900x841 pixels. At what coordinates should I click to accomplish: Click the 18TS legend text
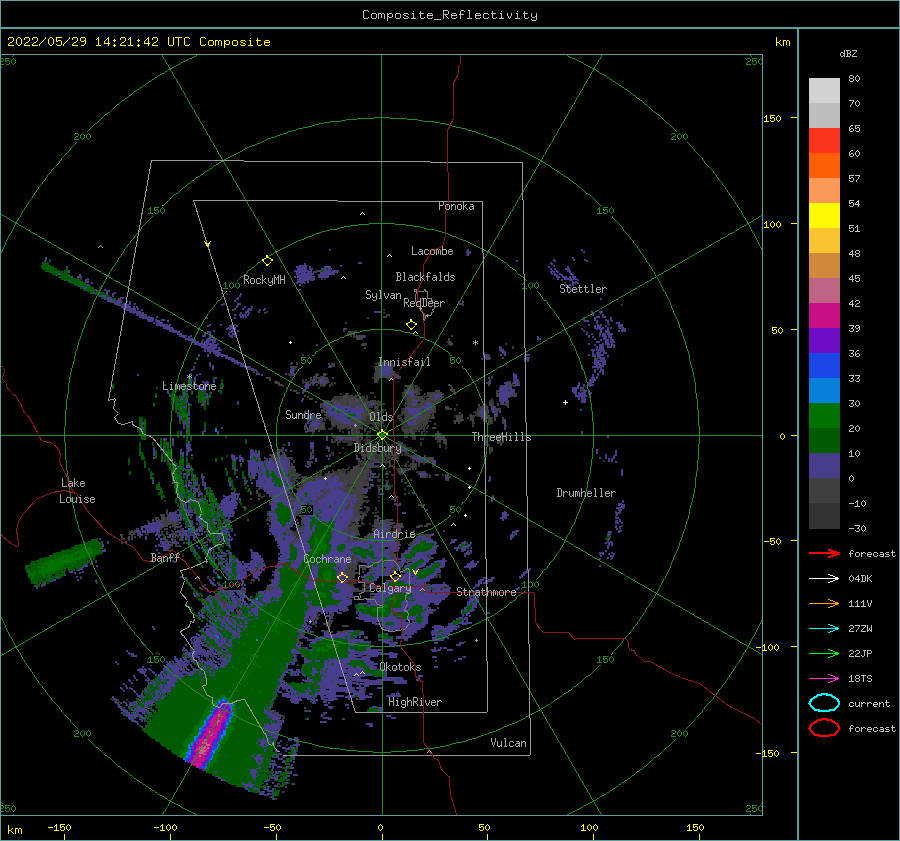pos(860,679)
